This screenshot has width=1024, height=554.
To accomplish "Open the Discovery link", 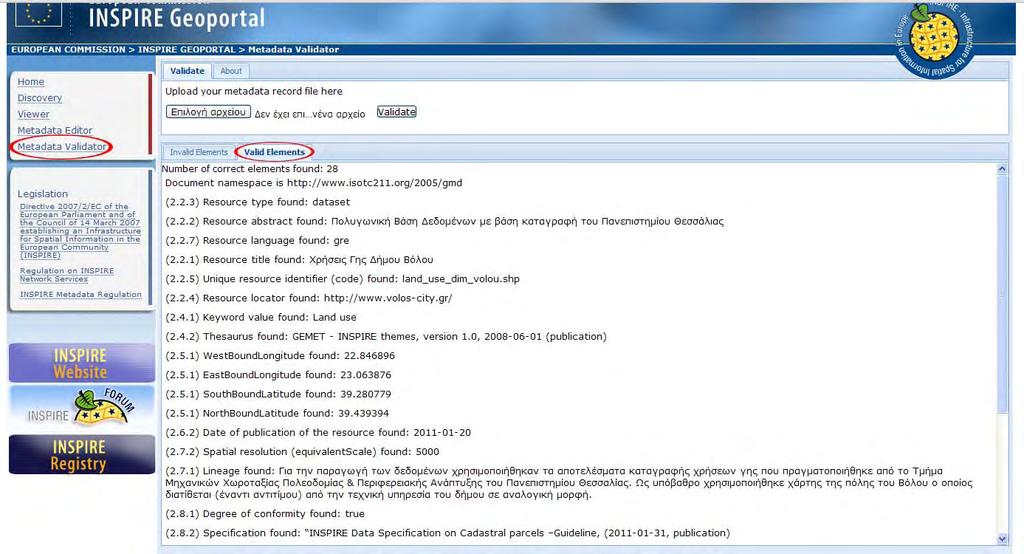I will pyautogui.click(x=40, y=98).
